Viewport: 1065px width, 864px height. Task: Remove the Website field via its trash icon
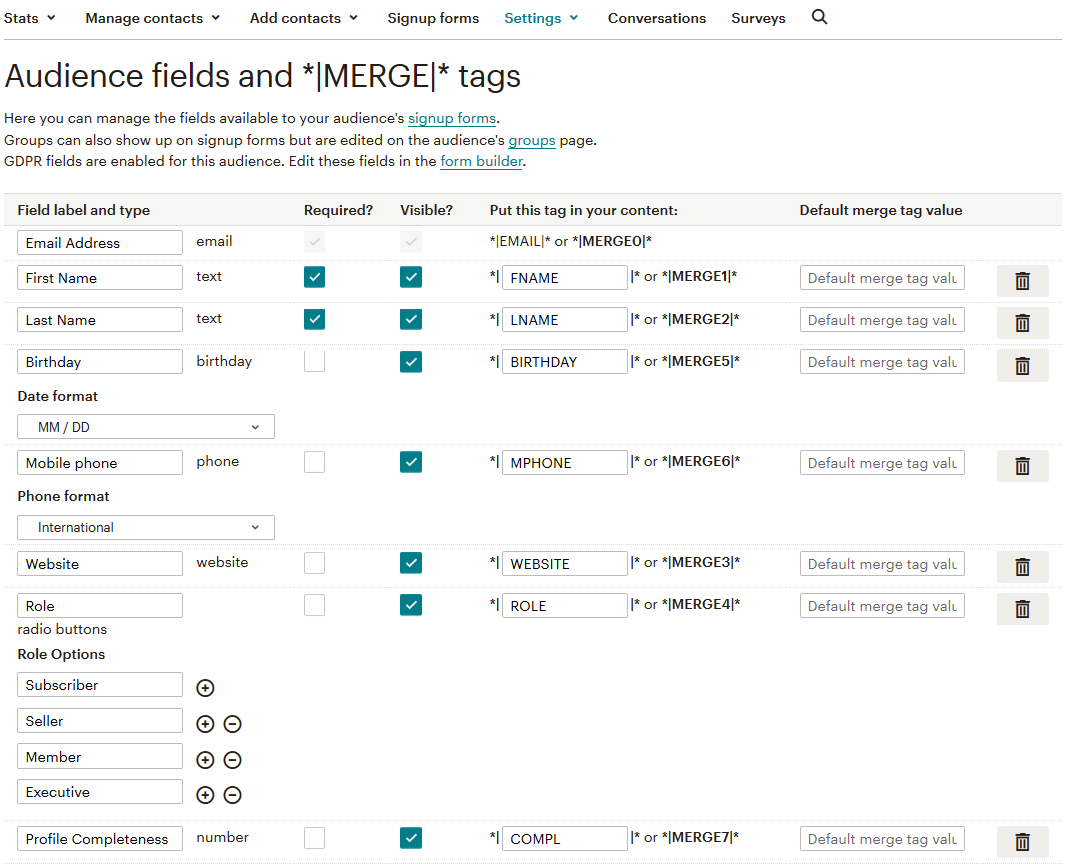tap(1022, 566)
